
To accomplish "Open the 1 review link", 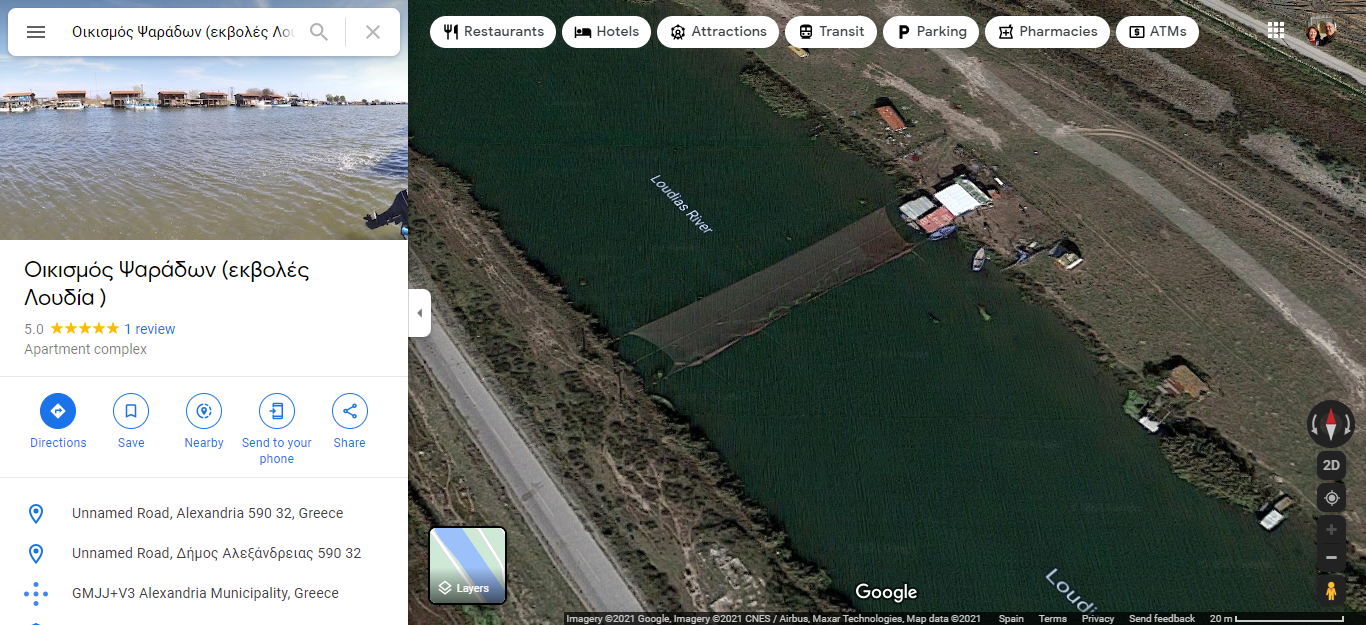I will [150, 329].
